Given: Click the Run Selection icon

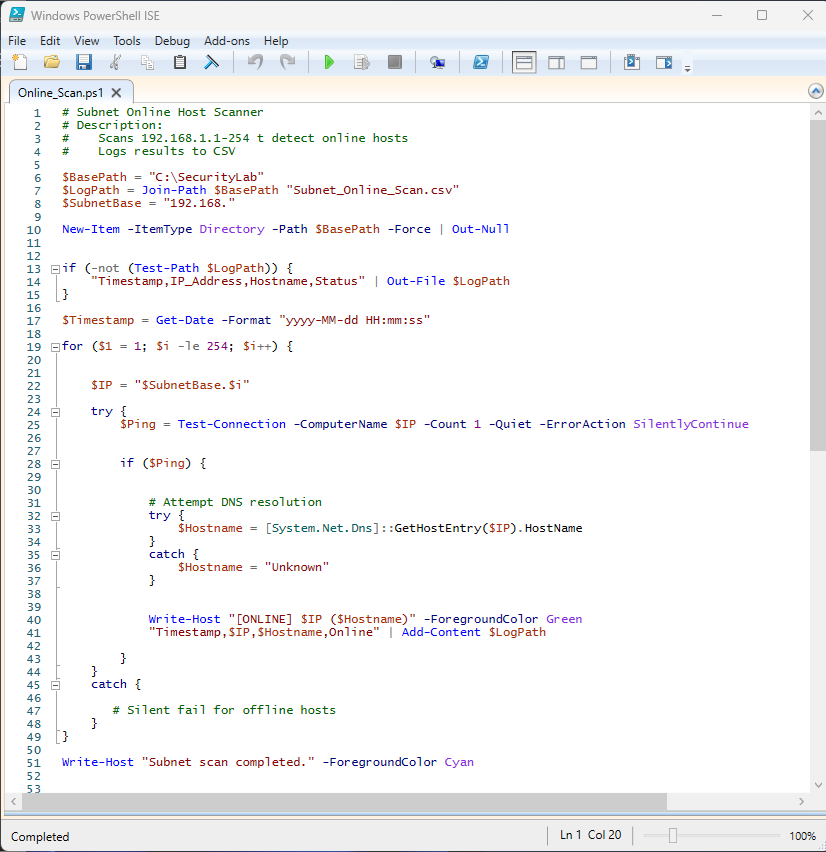Looking at the screenshot, I should [x=362, y=62].
